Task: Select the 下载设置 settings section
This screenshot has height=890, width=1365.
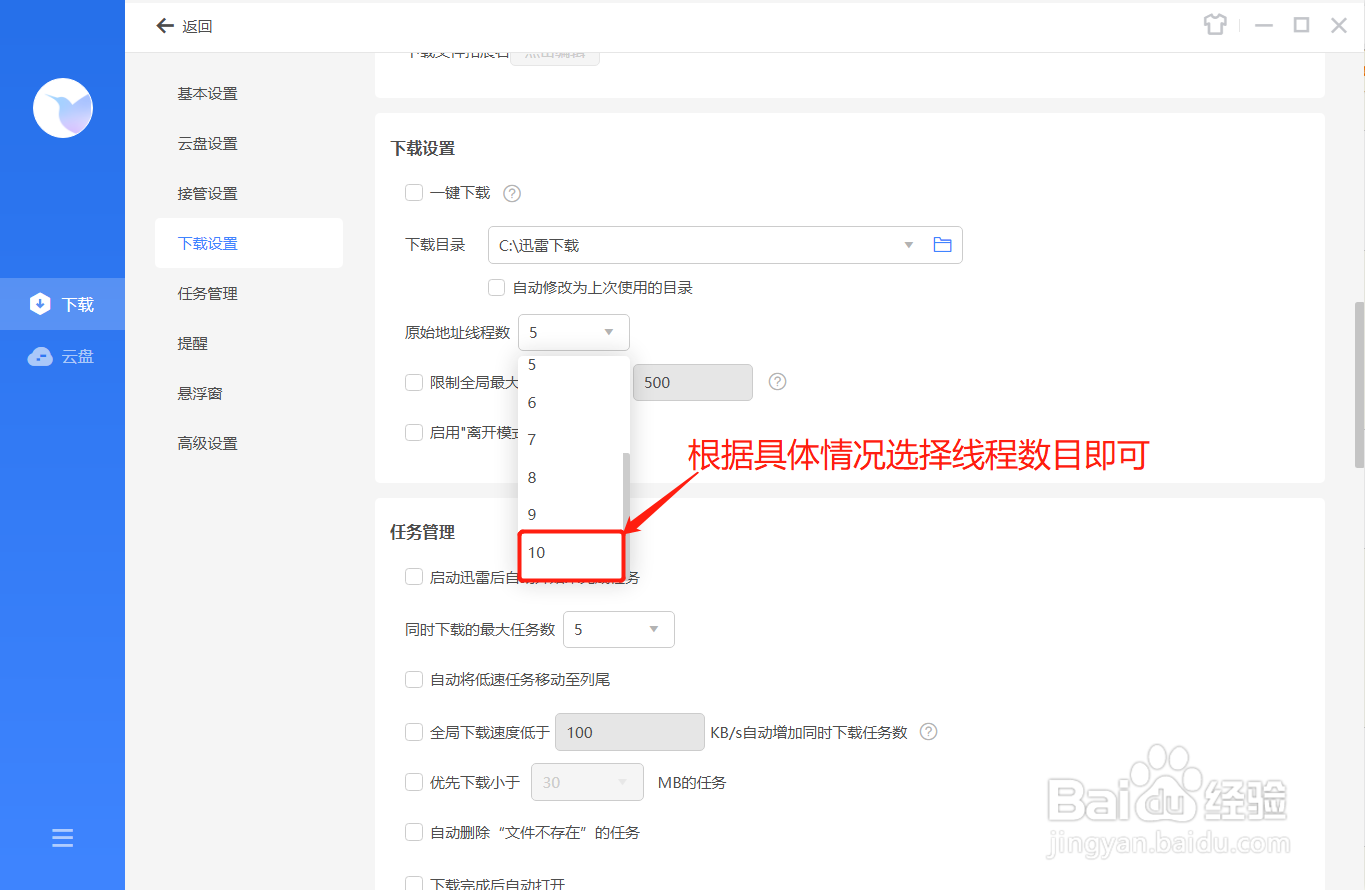Action: [x=249, y=243]
